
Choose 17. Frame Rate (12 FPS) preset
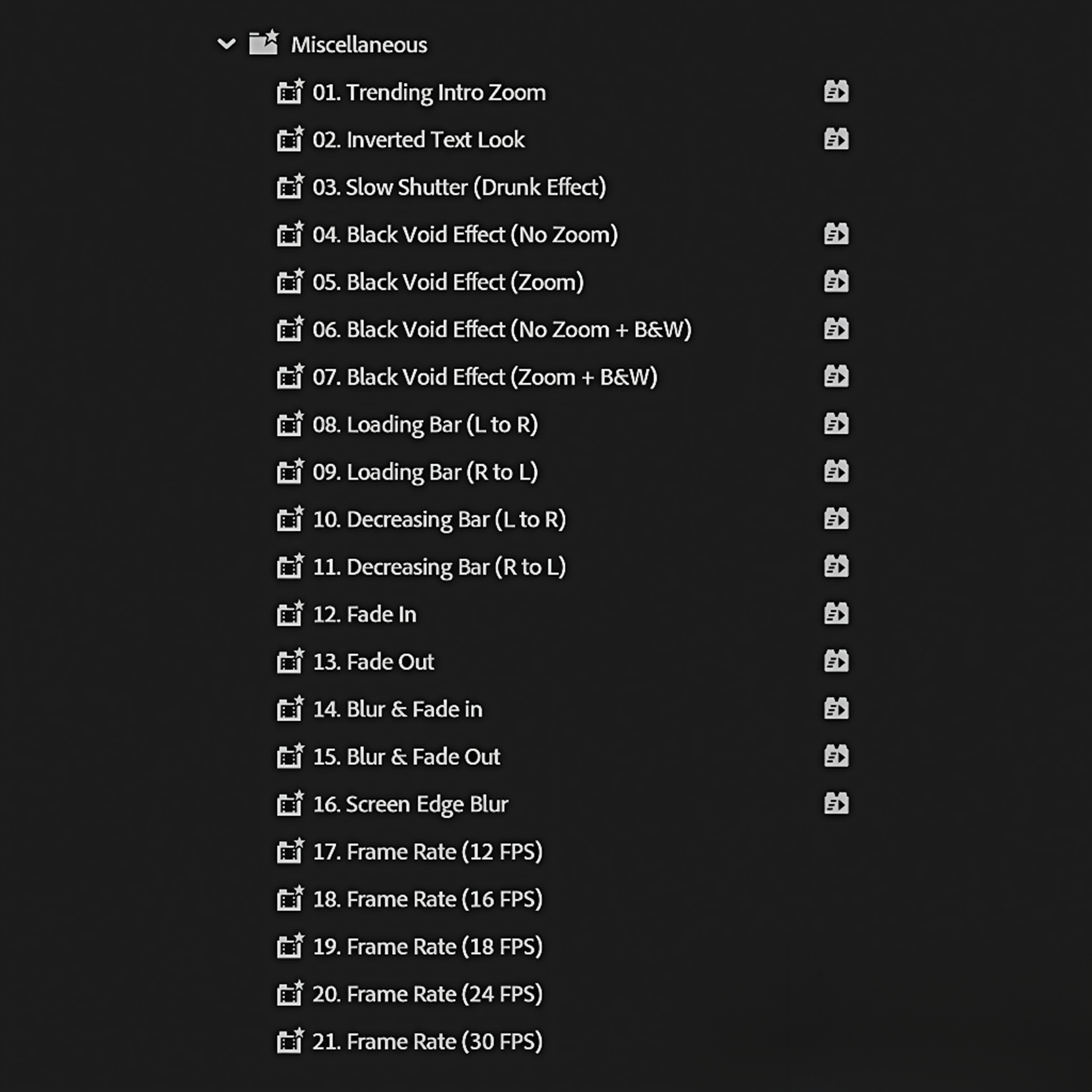point(427,852)
